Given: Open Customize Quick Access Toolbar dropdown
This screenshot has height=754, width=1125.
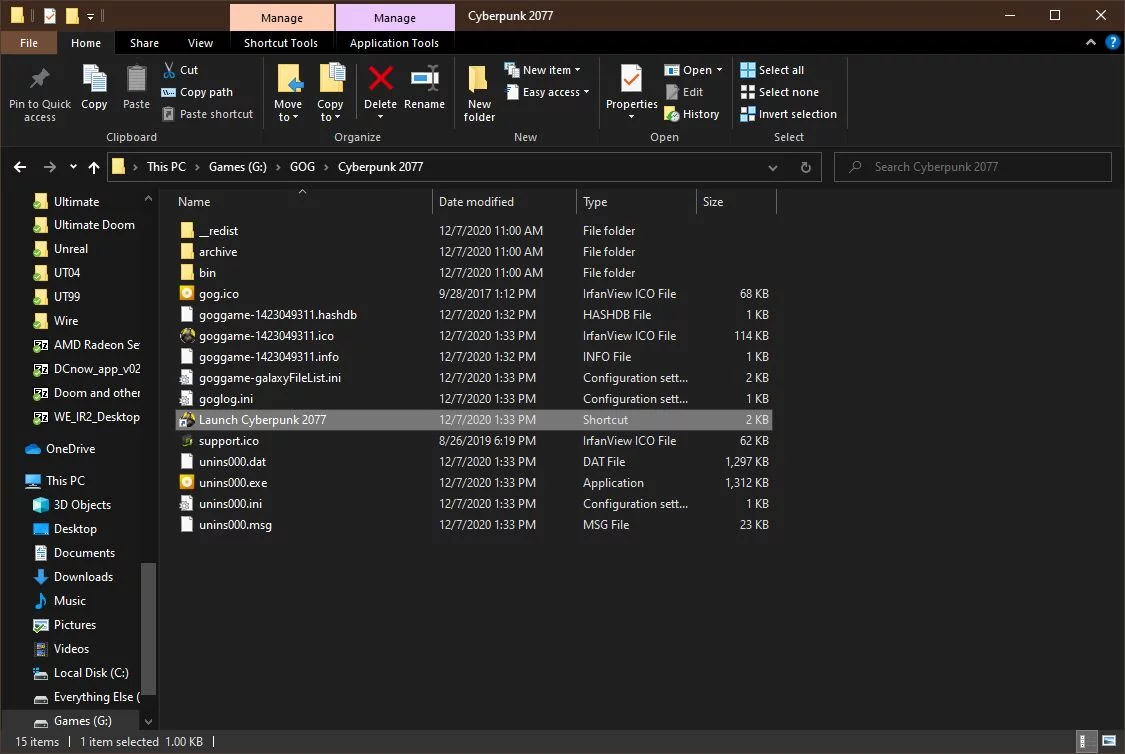Looking at the screenshot, I should click(90, 16).
